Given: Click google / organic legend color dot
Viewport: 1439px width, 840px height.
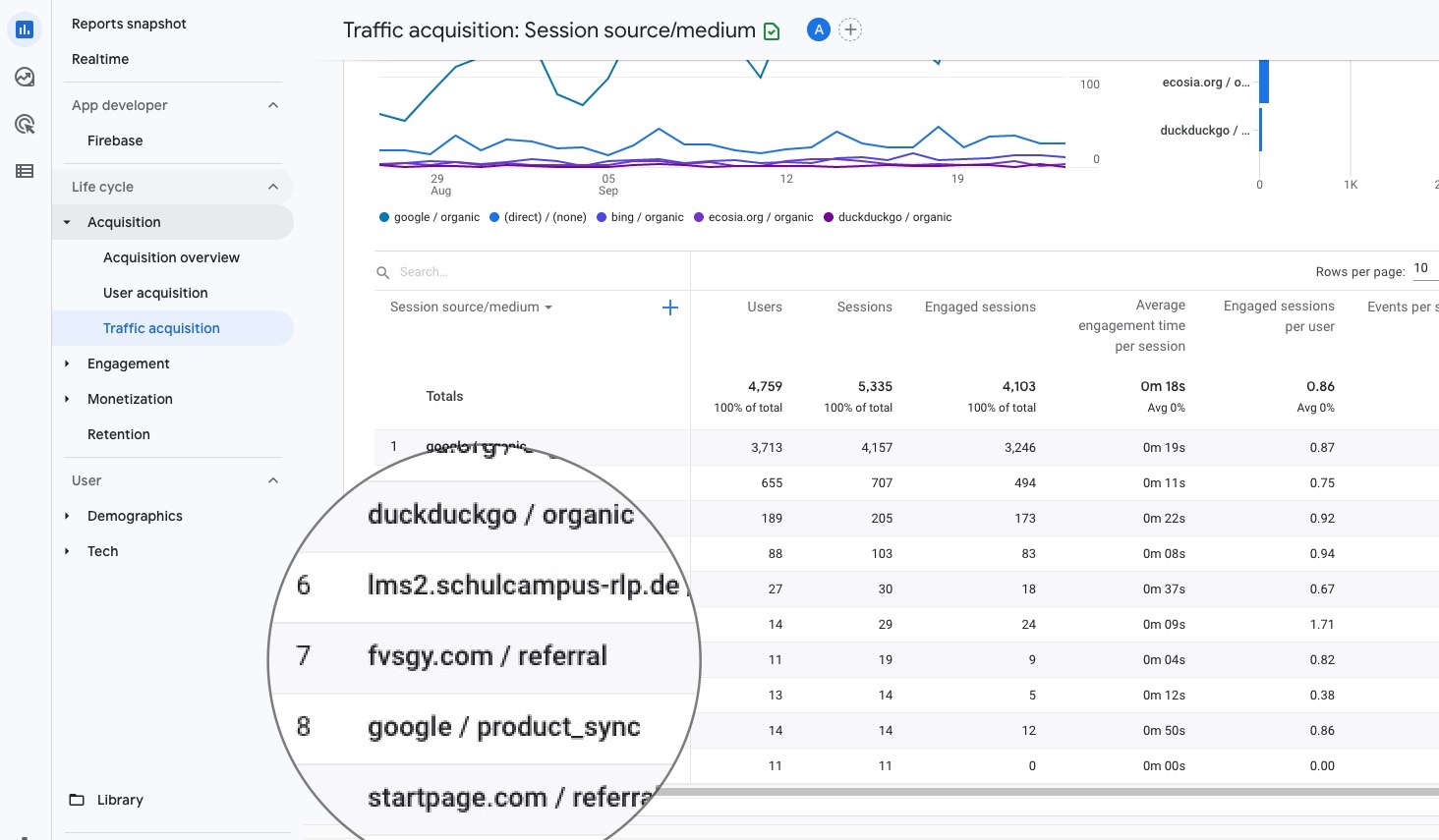Looking at the screenshot, I should pyautogui.click(x=384, y=217).
